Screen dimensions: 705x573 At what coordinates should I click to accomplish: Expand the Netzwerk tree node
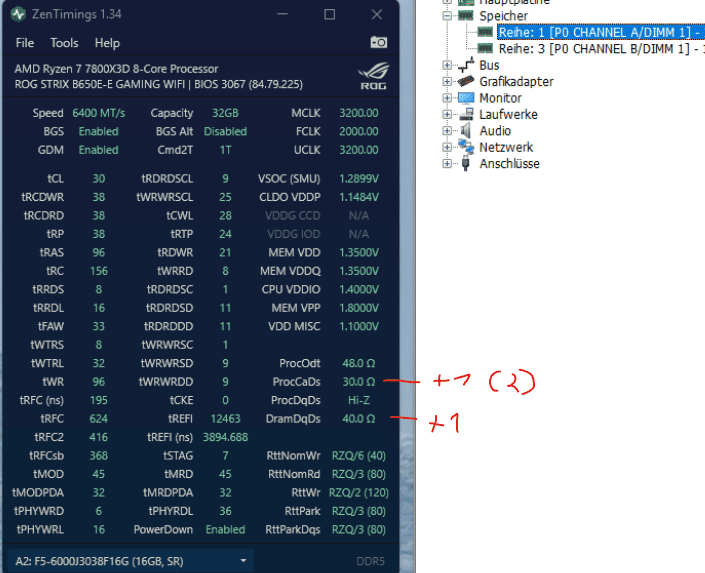[x=447, y=147]
